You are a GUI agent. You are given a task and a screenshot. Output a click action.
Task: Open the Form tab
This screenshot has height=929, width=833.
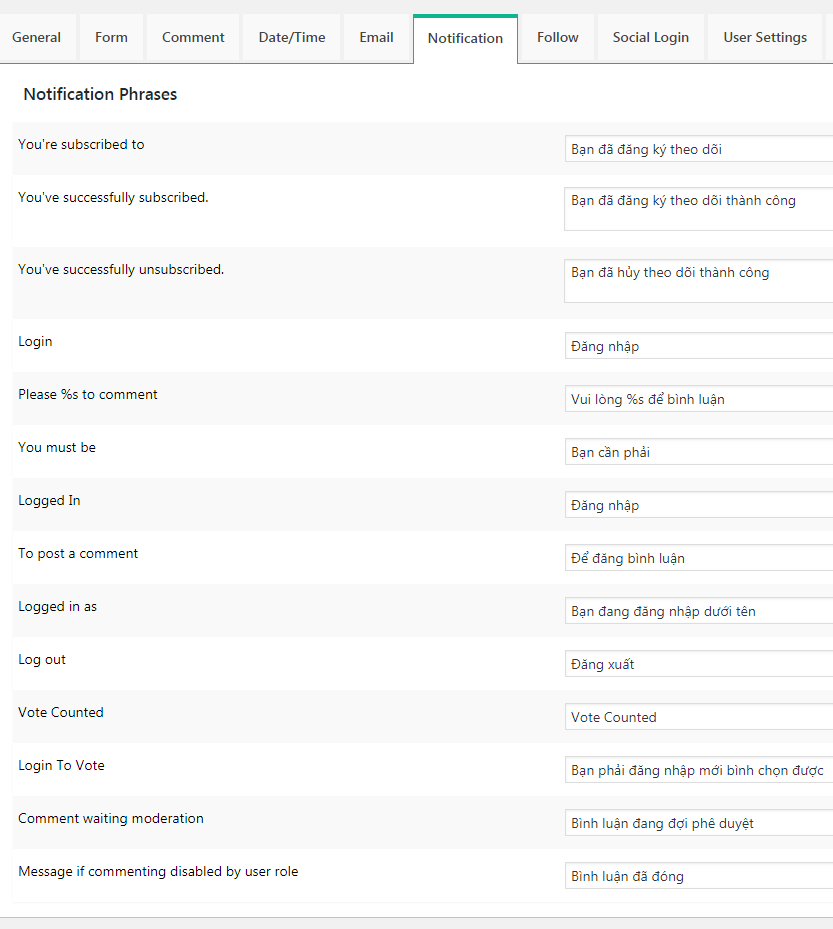(111, 37)
